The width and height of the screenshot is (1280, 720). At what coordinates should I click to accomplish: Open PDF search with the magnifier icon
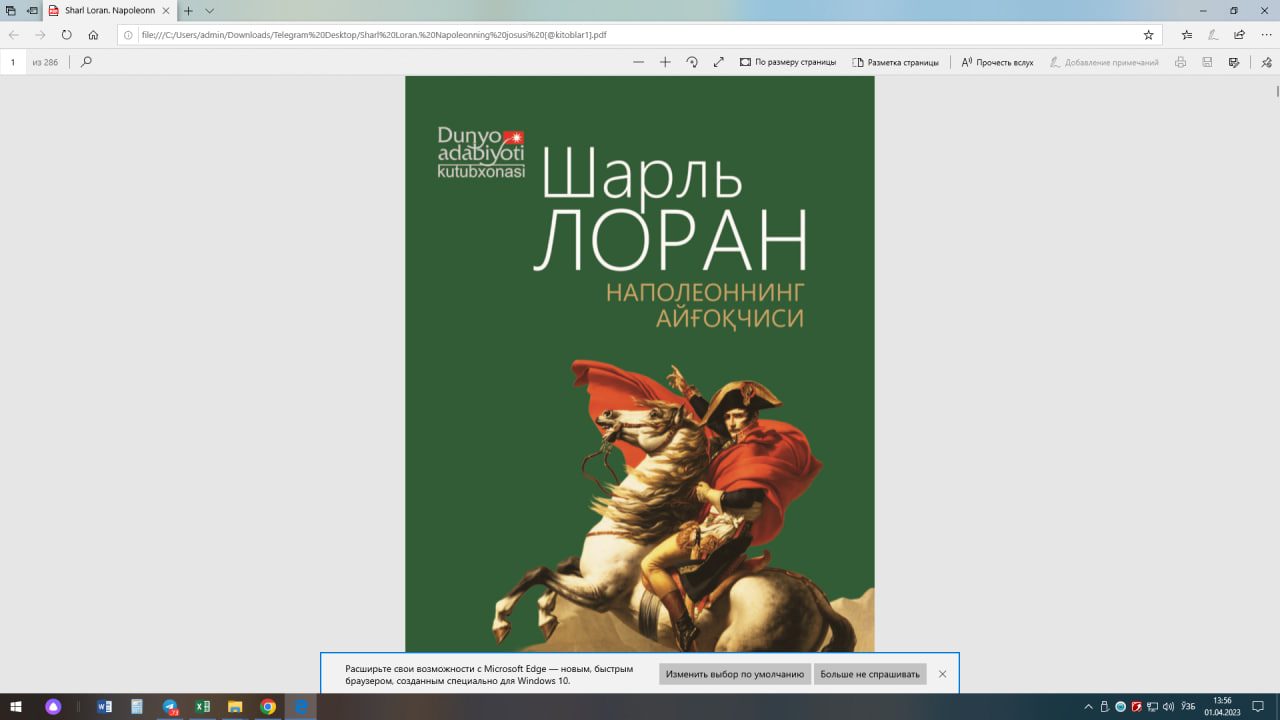86,61
